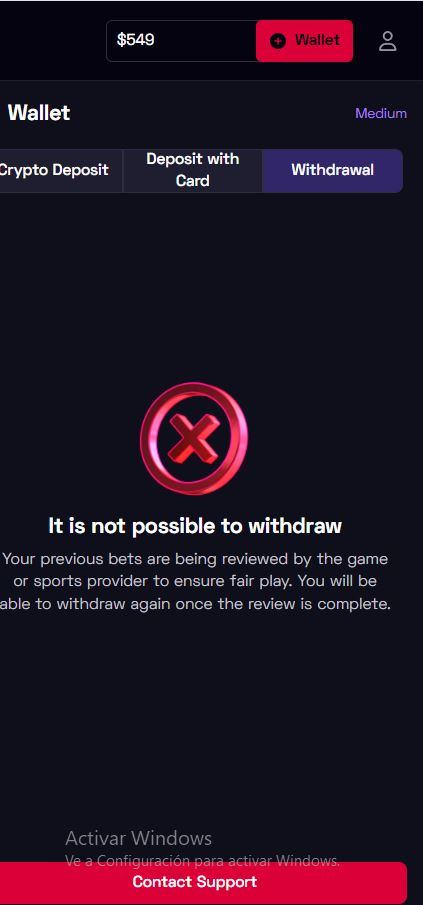Click the line "Your previous bets are being reviewed"

tap(195, 559)
